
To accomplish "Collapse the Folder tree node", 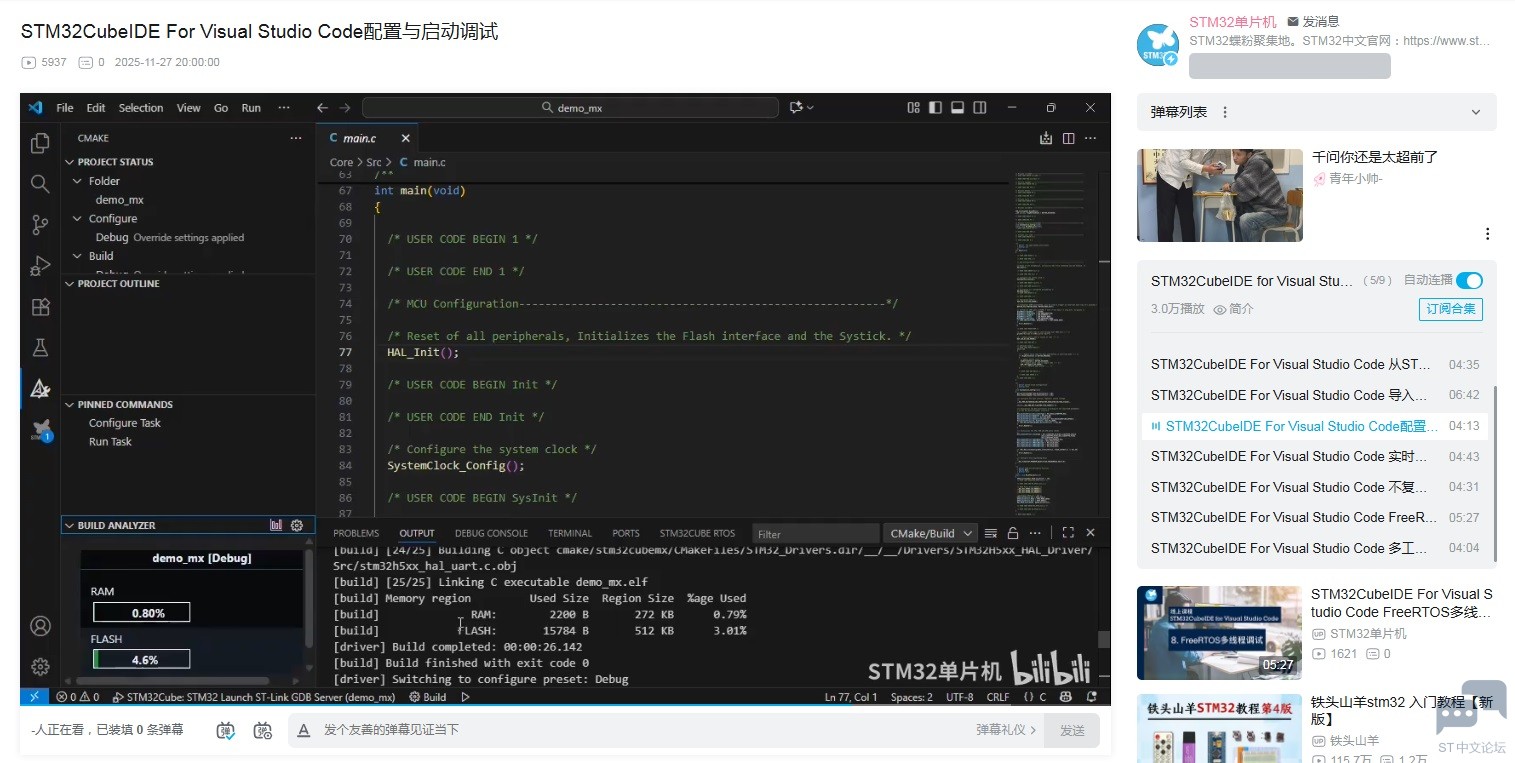I will point(78,181).
